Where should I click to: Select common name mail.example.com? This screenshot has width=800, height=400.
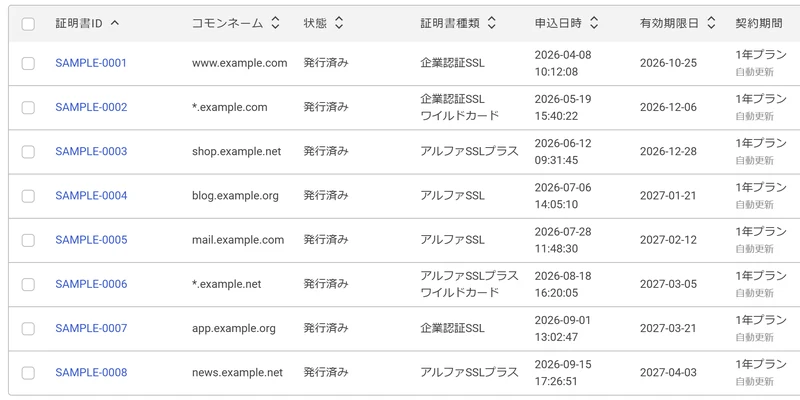238,240
